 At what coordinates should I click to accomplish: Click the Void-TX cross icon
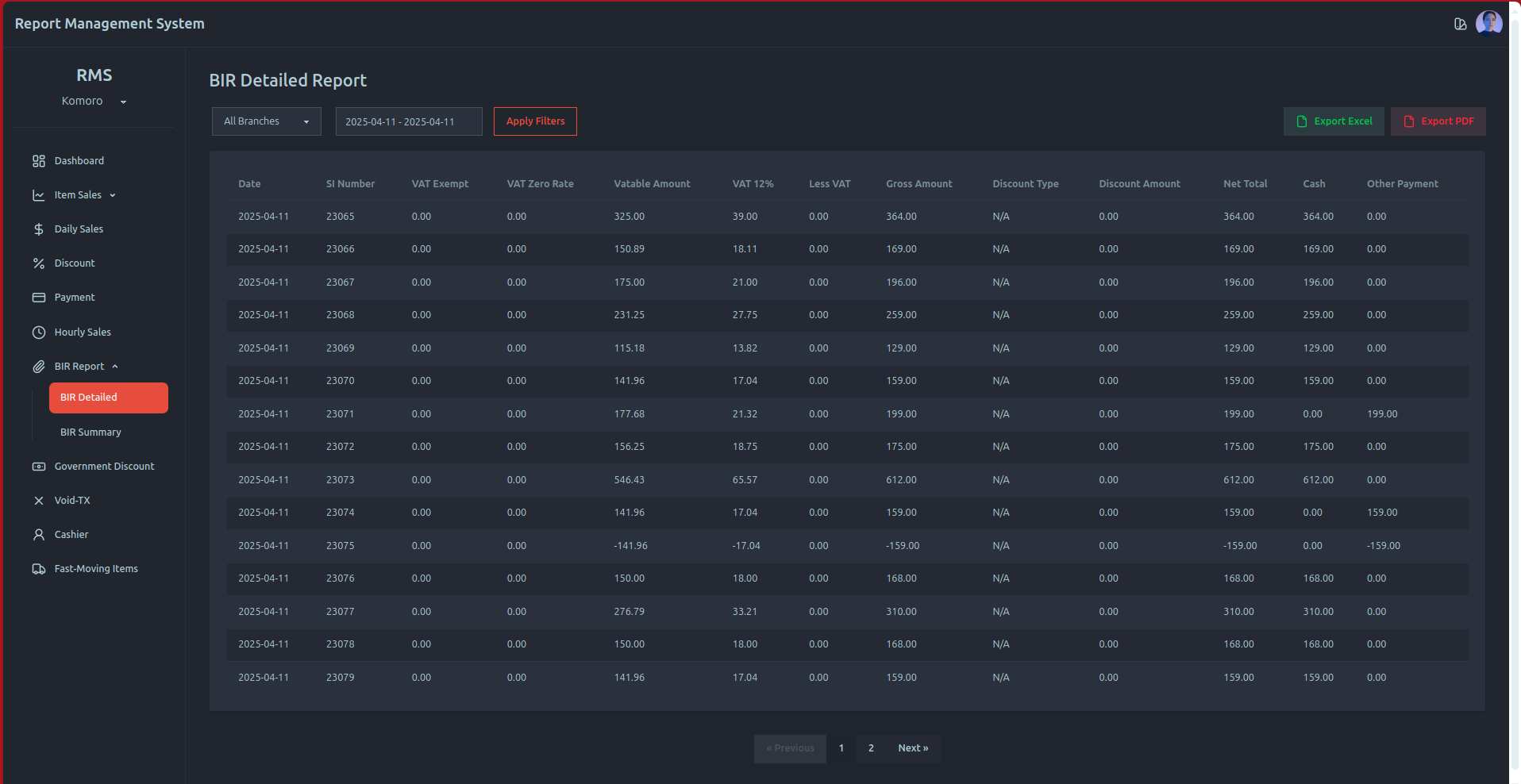(38, 501)
